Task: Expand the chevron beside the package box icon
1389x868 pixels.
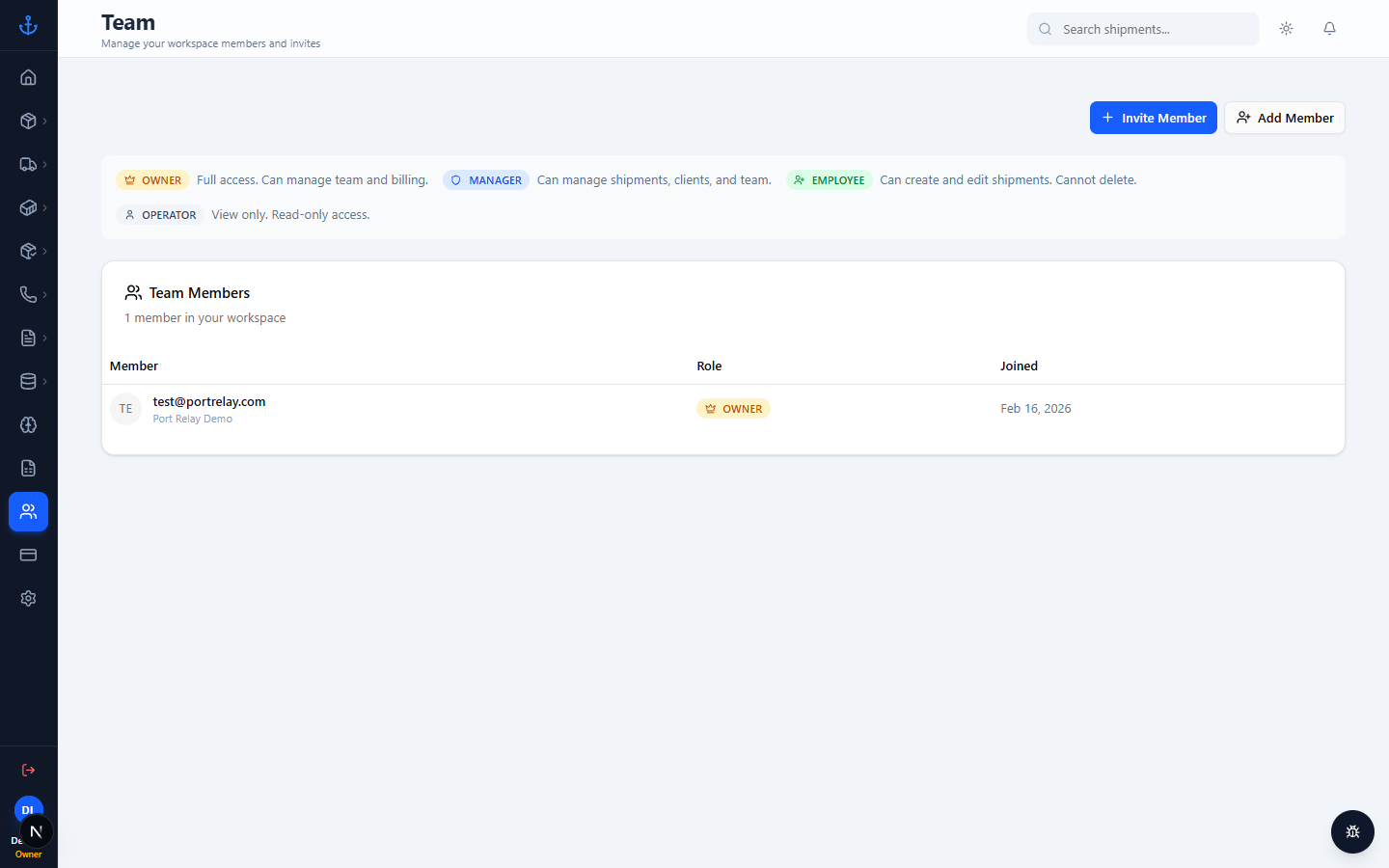Action: pyautogui.click(x=44, y=121)
